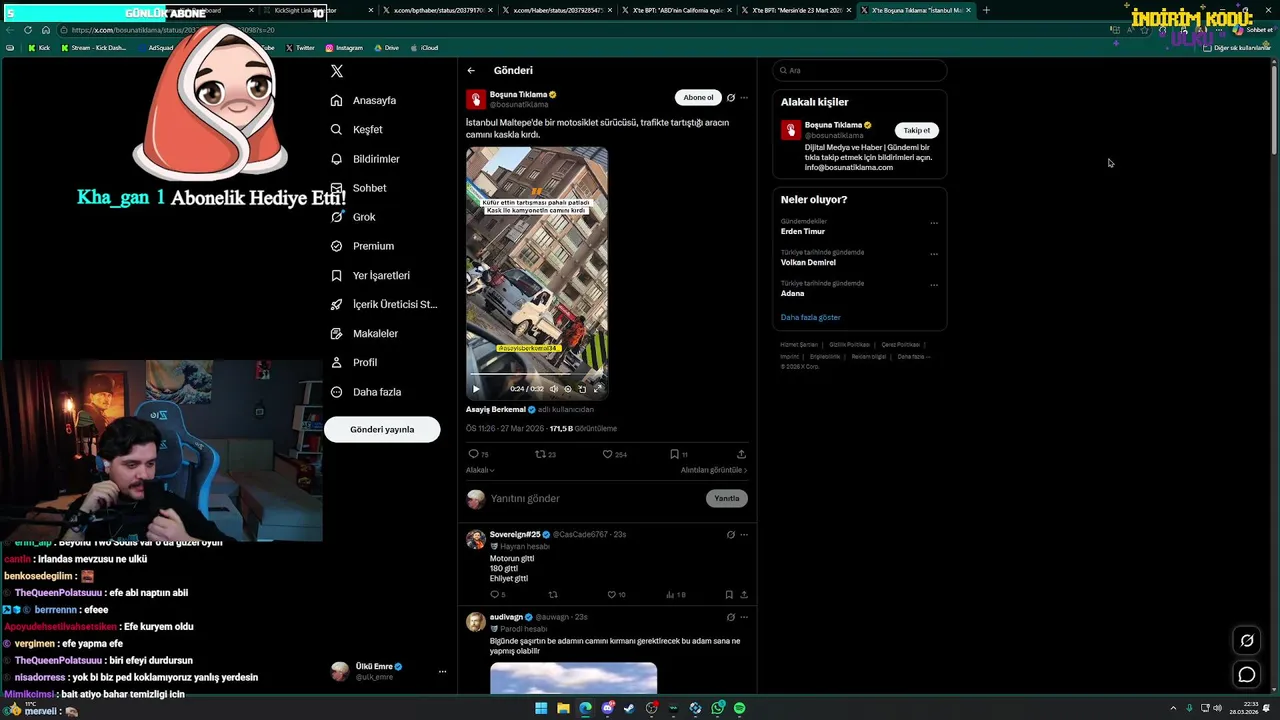Click the Ara search field
The image size is (1280, 720).
click(860, 70)
